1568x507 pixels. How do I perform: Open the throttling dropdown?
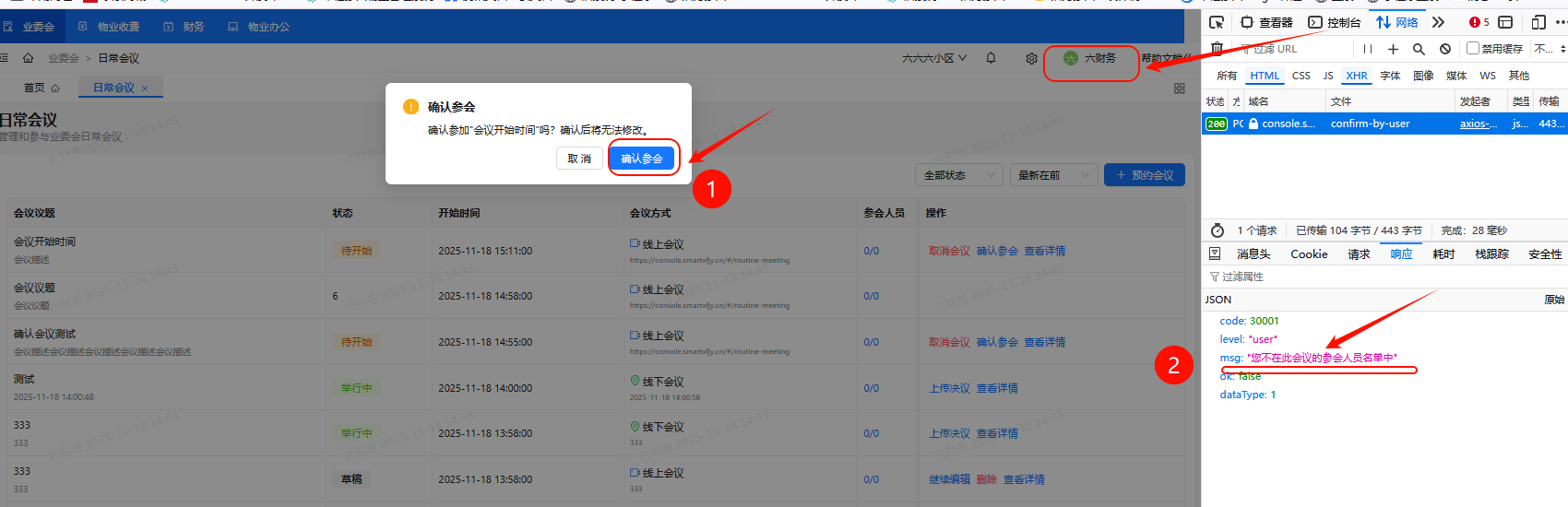[x=1550, y=49]
